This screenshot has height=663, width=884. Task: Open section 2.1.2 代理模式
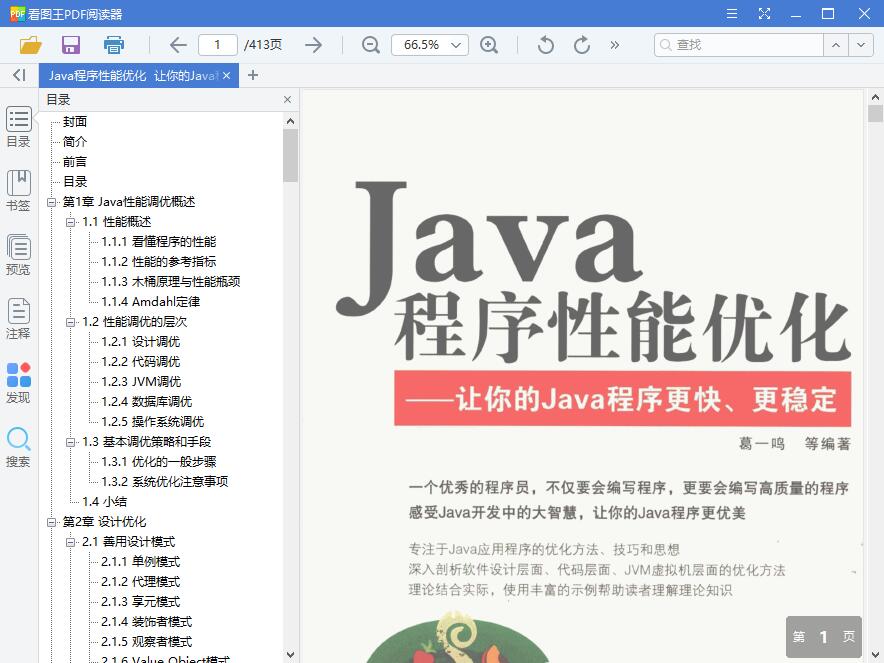click(x=140, y=582)
